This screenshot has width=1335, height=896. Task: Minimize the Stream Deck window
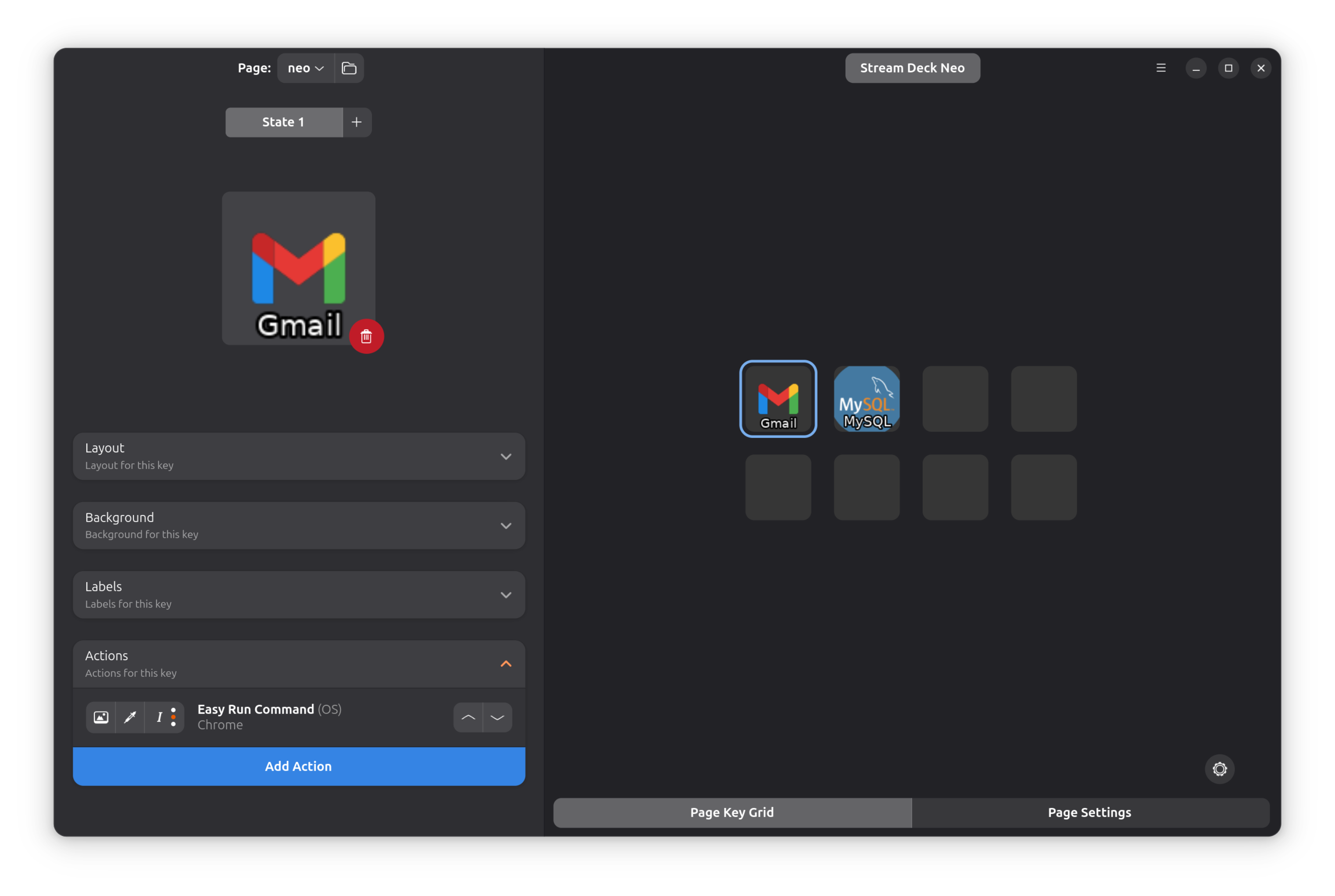click(x=1196, y=68)
